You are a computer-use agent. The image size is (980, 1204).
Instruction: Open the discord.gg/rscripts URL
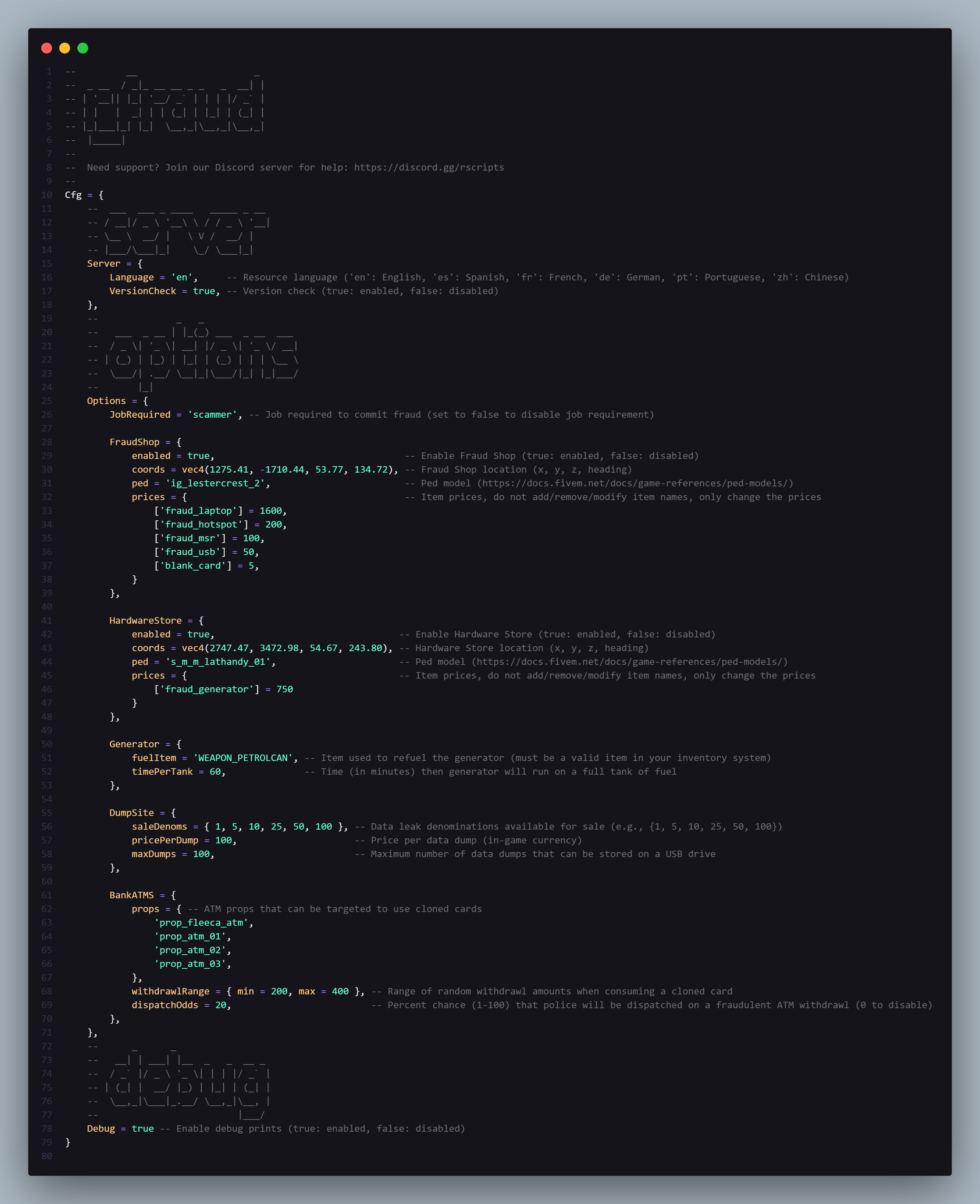click(x=429, y=168)
